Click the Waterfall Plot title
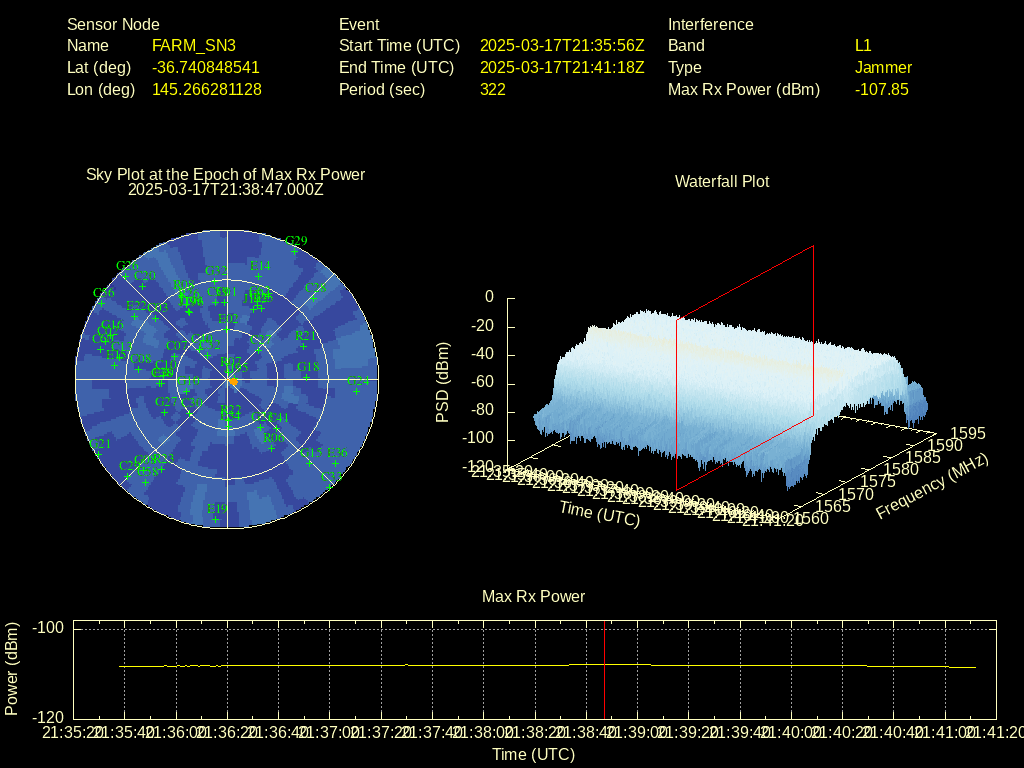1024x768 pixels. point(722,182)
